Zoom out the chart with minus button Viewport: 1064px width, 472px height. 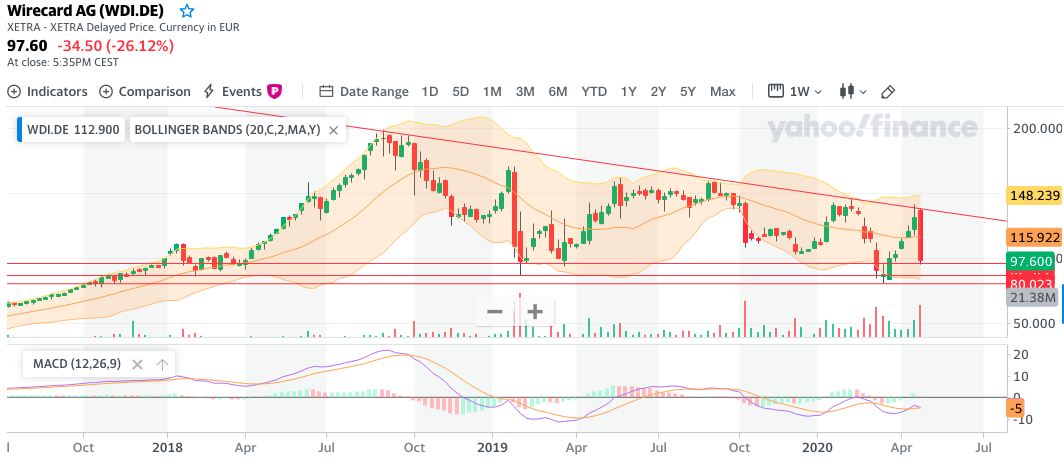coord(494,311)
